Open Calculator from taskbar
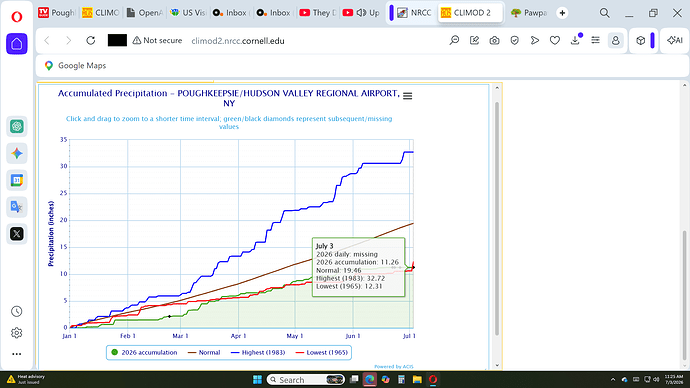690x388 pixels. (401, 379)
